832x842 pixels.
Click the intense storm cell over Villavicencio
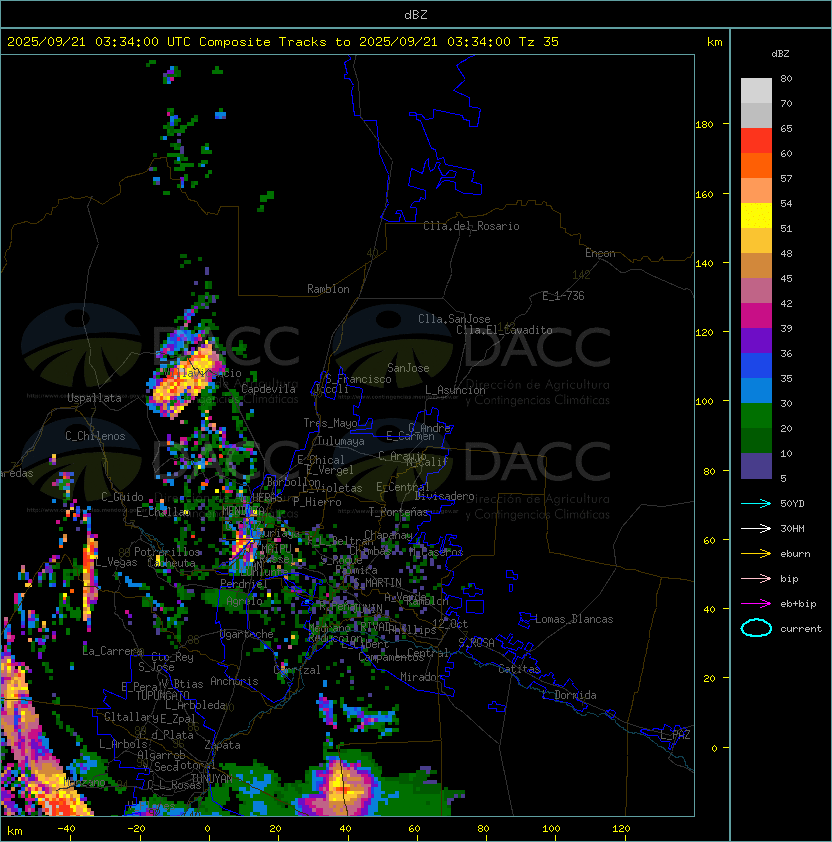[x=183, y=379]
